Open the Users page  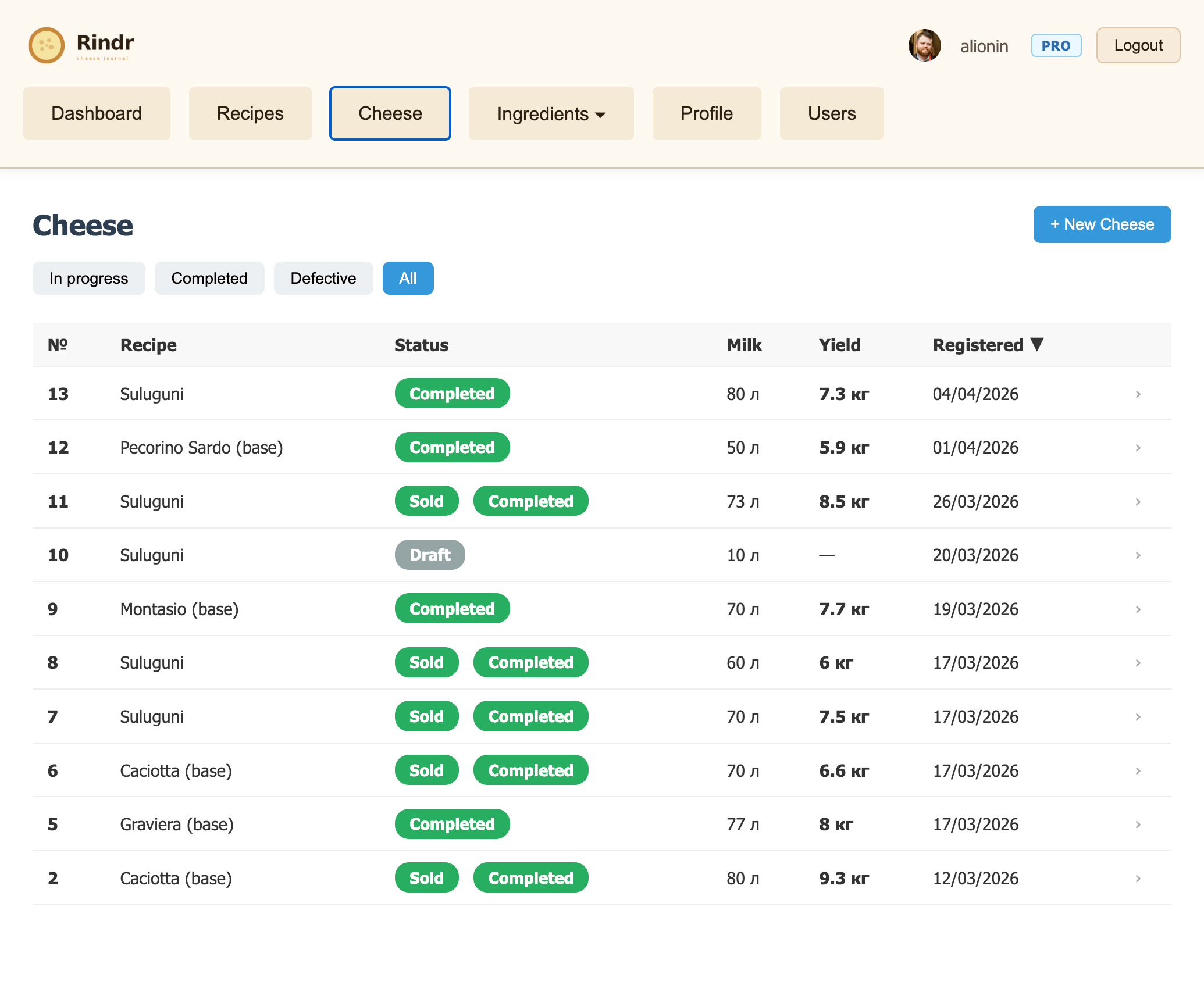point(831,113)
